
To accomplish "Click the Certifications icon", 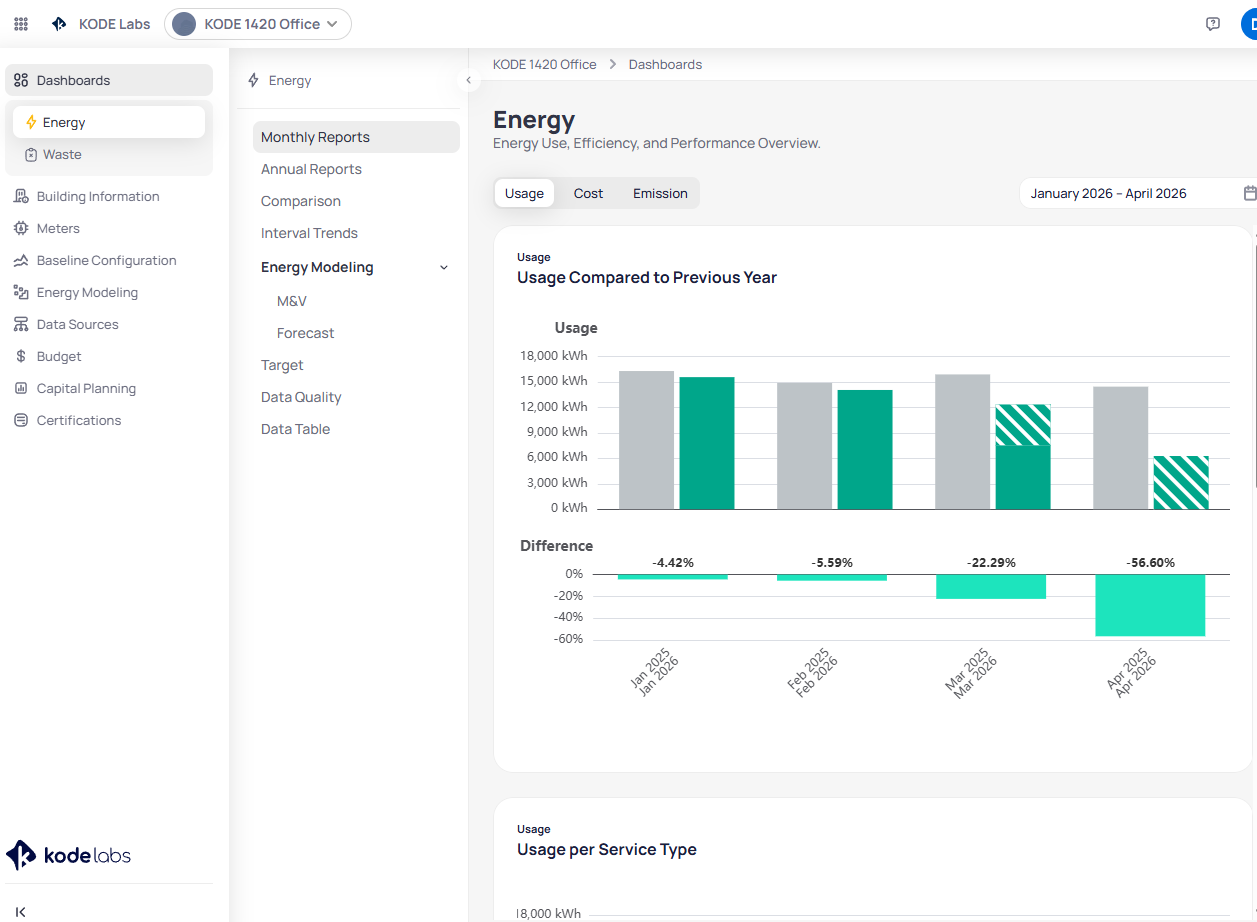I will click(x=21, y=420).
